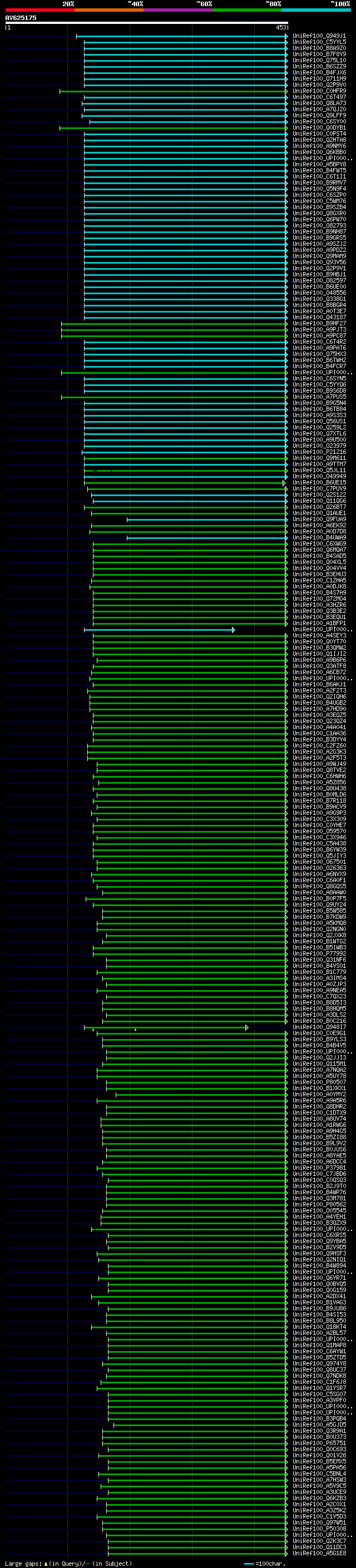
Task: Select hit label UniRef100_A1BFP1
Action: pos(319,624)
